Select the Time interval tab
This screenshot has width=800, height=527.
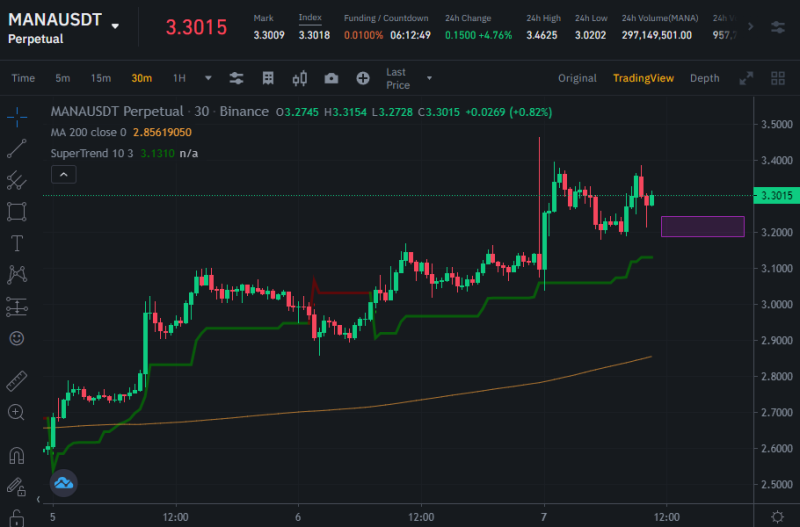click(x=23, y=78)
